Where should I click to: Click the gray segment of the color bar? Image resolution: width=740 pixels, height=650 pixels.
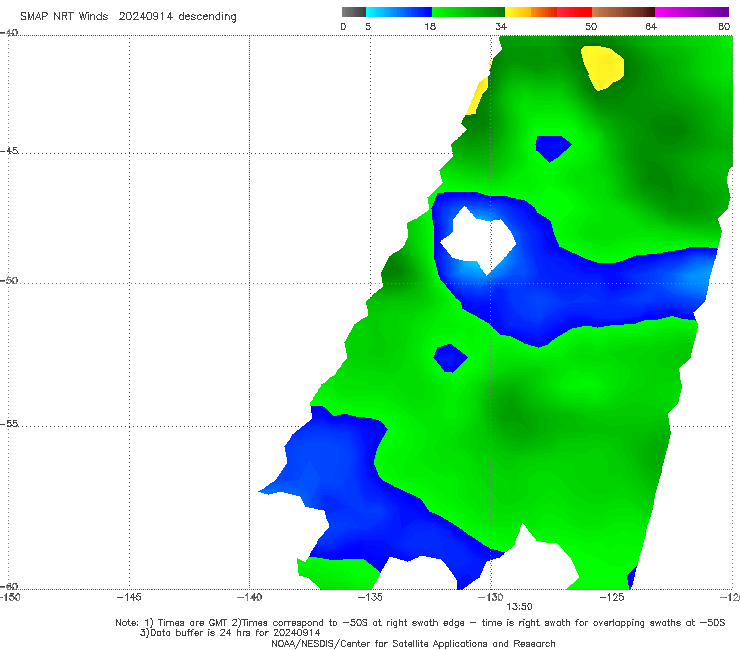[x=354, y=12]
